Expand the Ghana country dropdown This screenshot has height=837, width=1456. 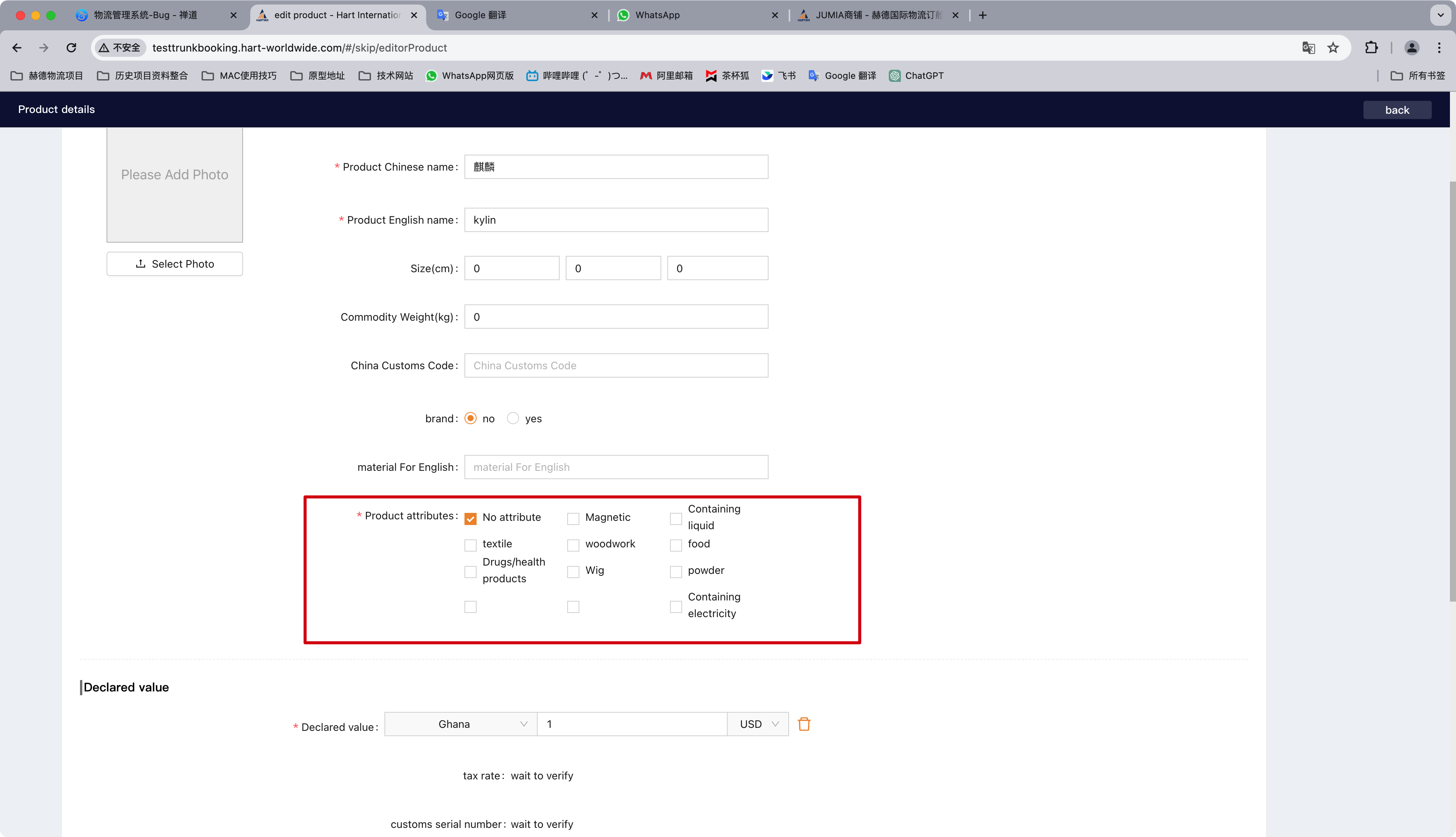click(x=460, y=724)
